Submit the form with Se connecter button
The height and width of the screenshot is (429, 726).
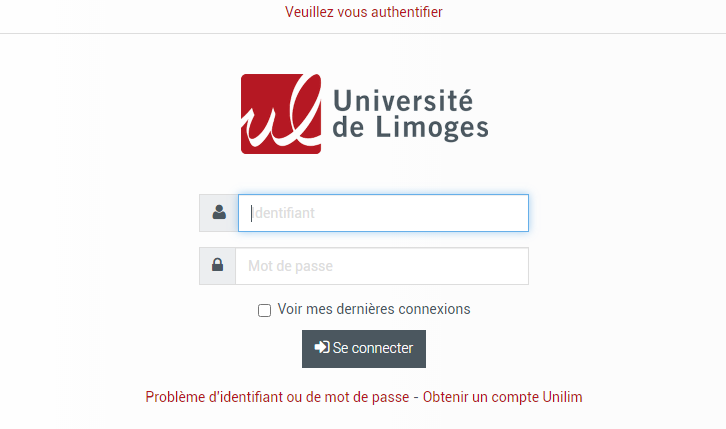[364, 349]
